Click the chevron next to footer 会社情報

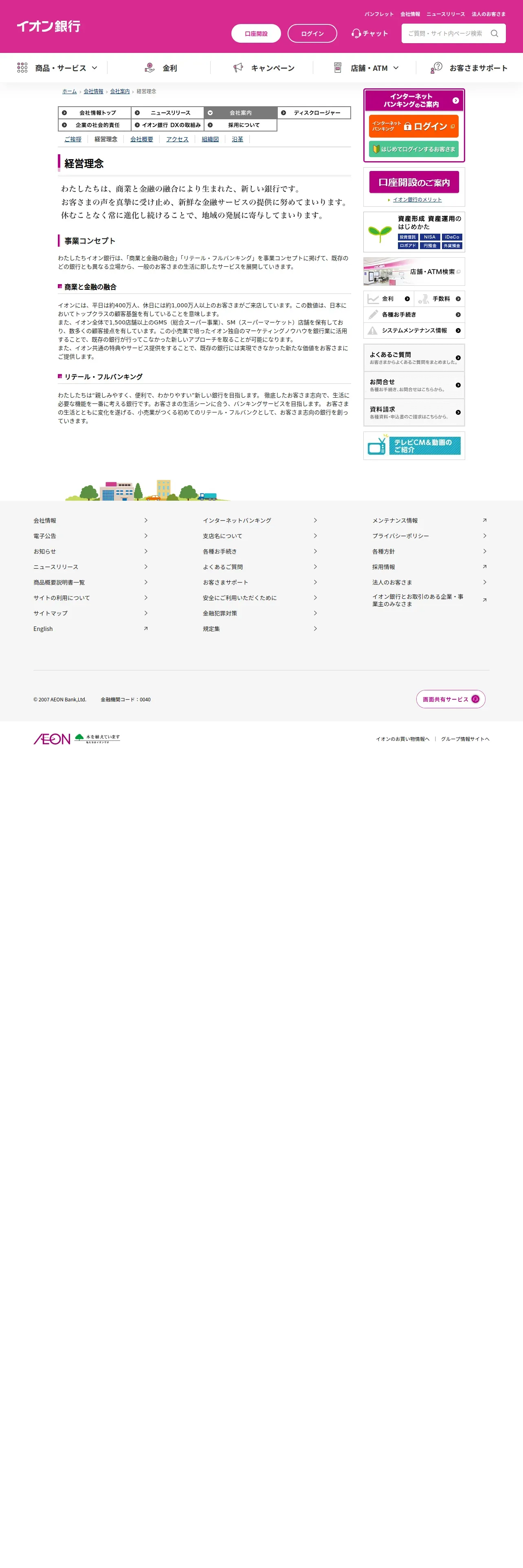point(146,520)
